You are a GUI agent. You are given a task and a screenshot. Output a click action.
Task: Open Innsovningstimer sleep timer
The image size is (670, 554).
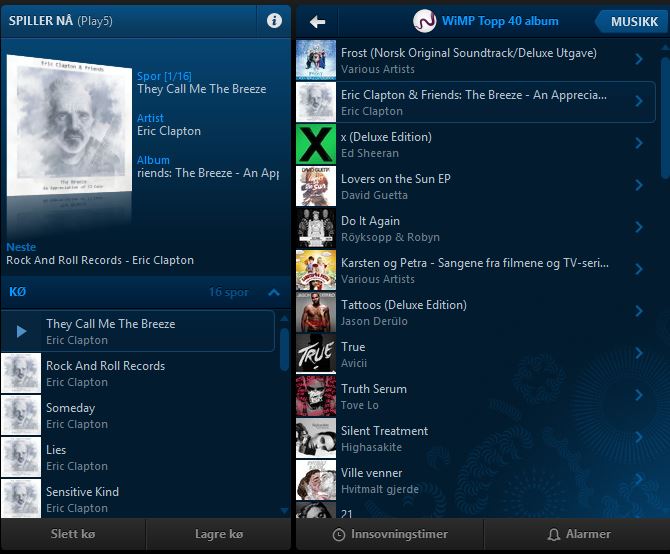tap(390, 534)
